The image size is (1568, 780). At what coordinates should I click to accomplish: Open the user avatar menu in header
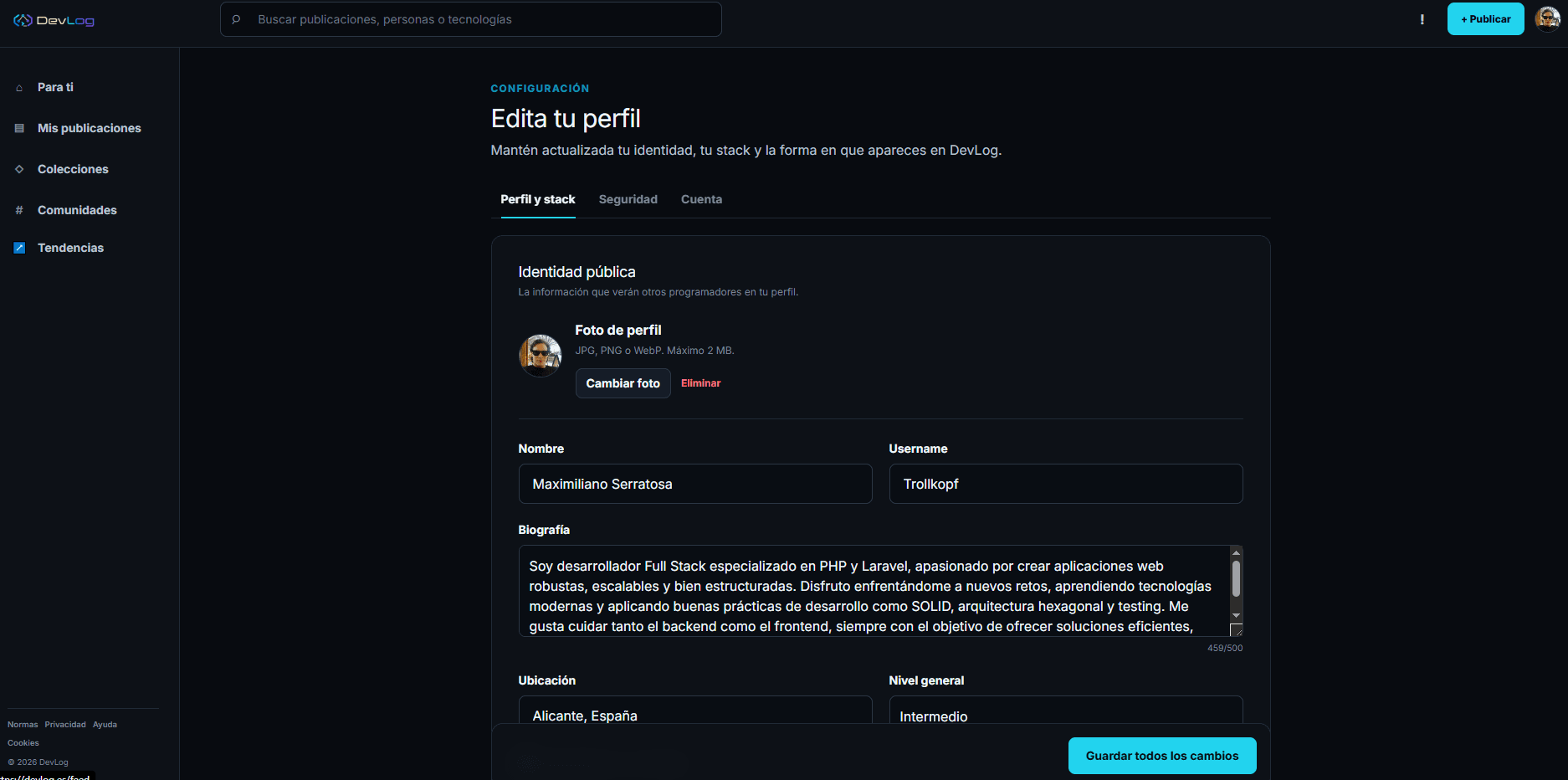(x=1547, y=18)
